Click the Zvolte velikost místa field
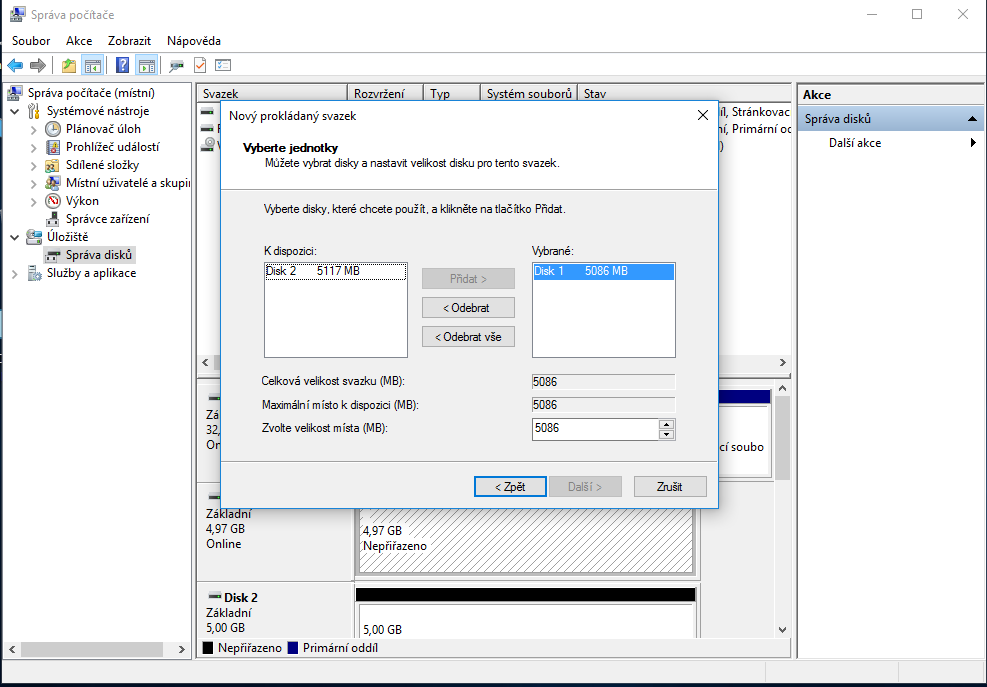987x687 pixels. coord(595,429)
